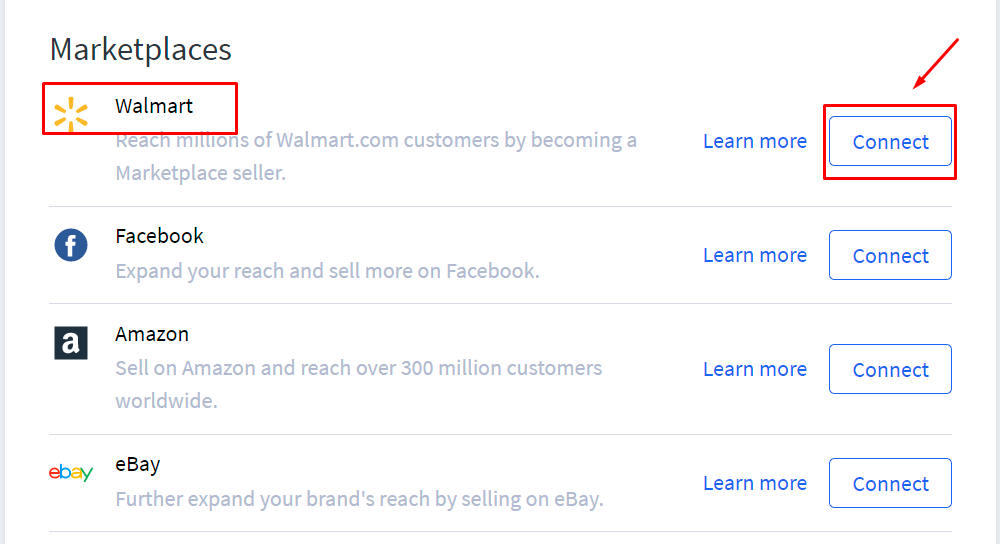Click the Amazon marketplace name
Viewport: 1000px width, 544px height.
[152, 334]
